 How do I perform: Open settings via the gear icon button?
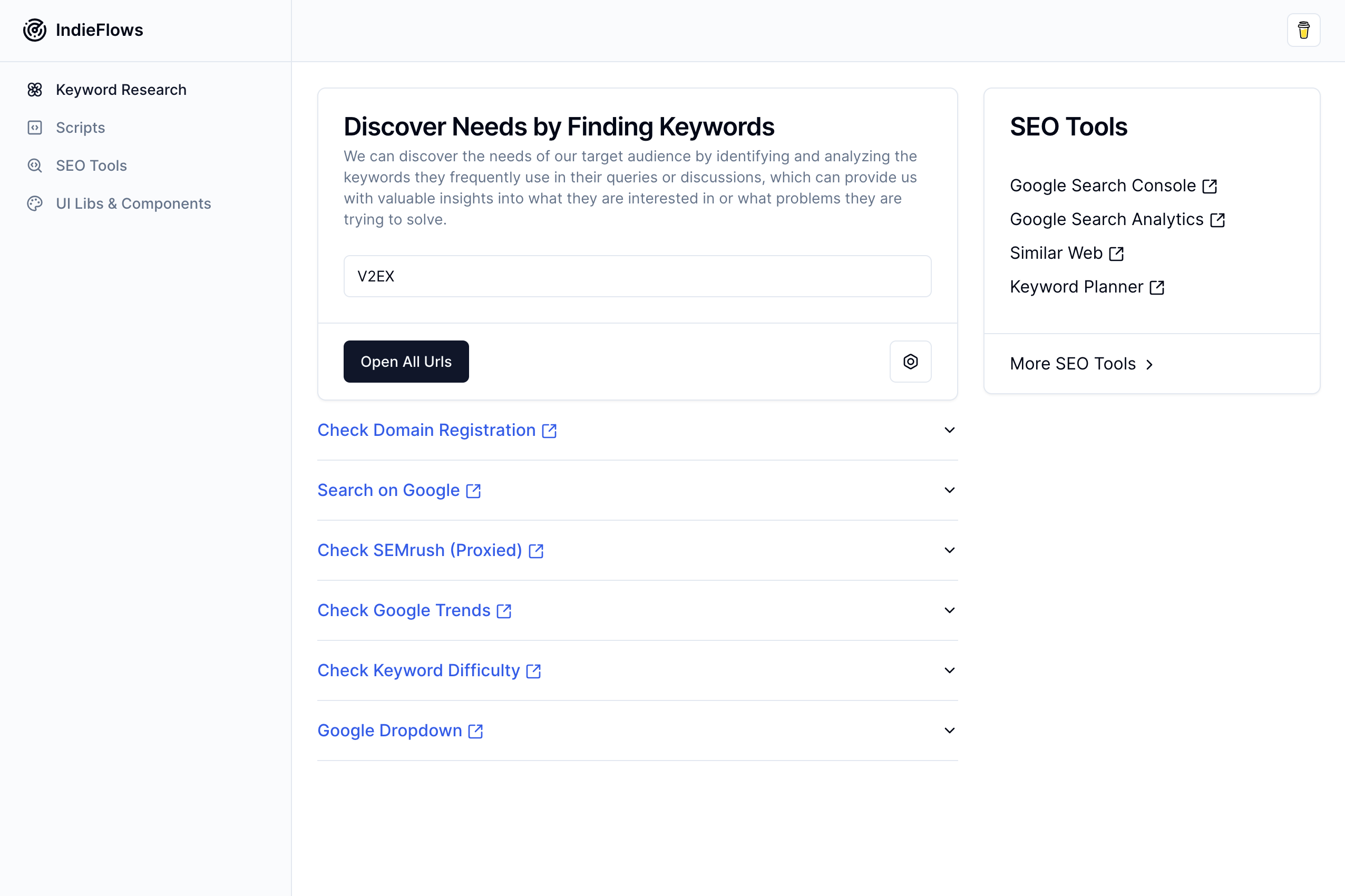pos(910,362)
